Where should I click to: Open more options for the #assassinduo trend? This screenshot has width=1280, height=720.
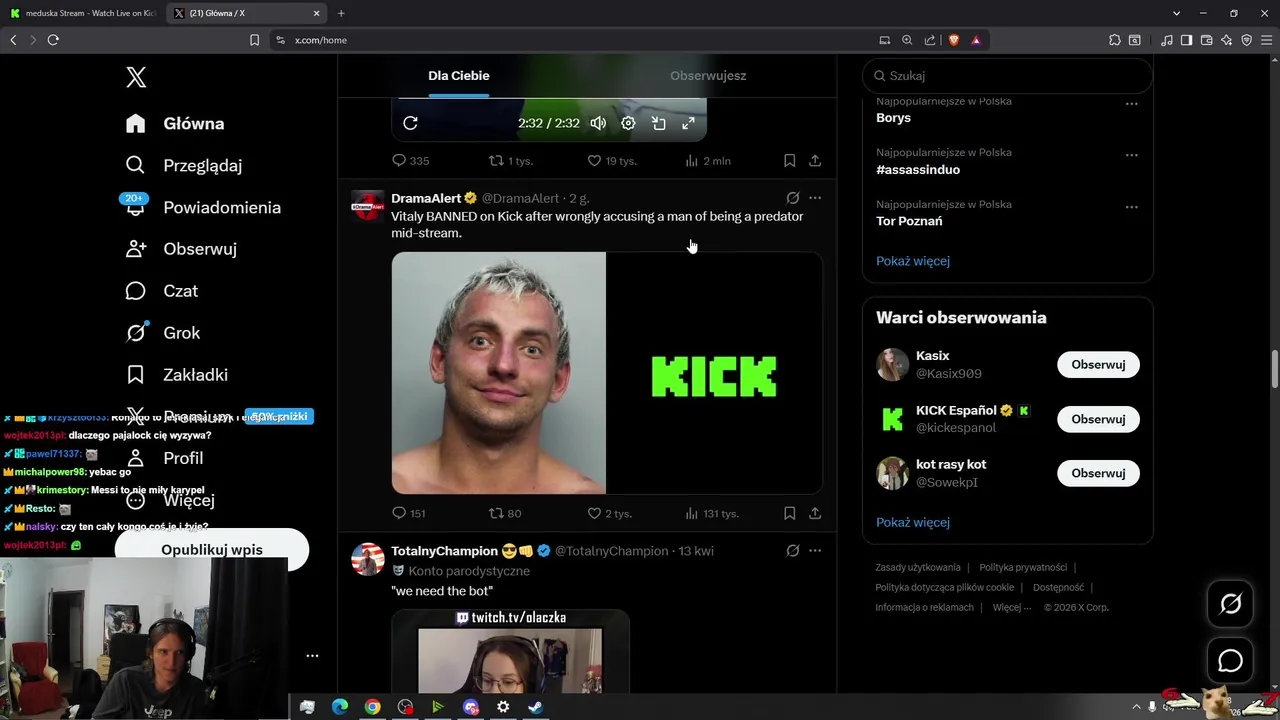click(1131, 155)
